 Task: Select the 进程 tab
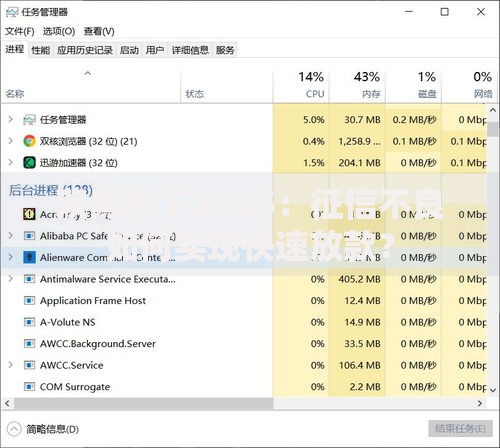coord(15,49)
